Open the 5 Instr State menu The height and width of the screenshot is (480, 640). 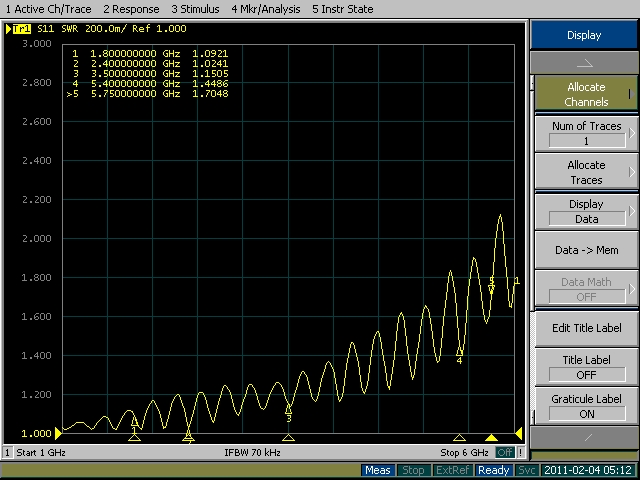tap(342, 9)
